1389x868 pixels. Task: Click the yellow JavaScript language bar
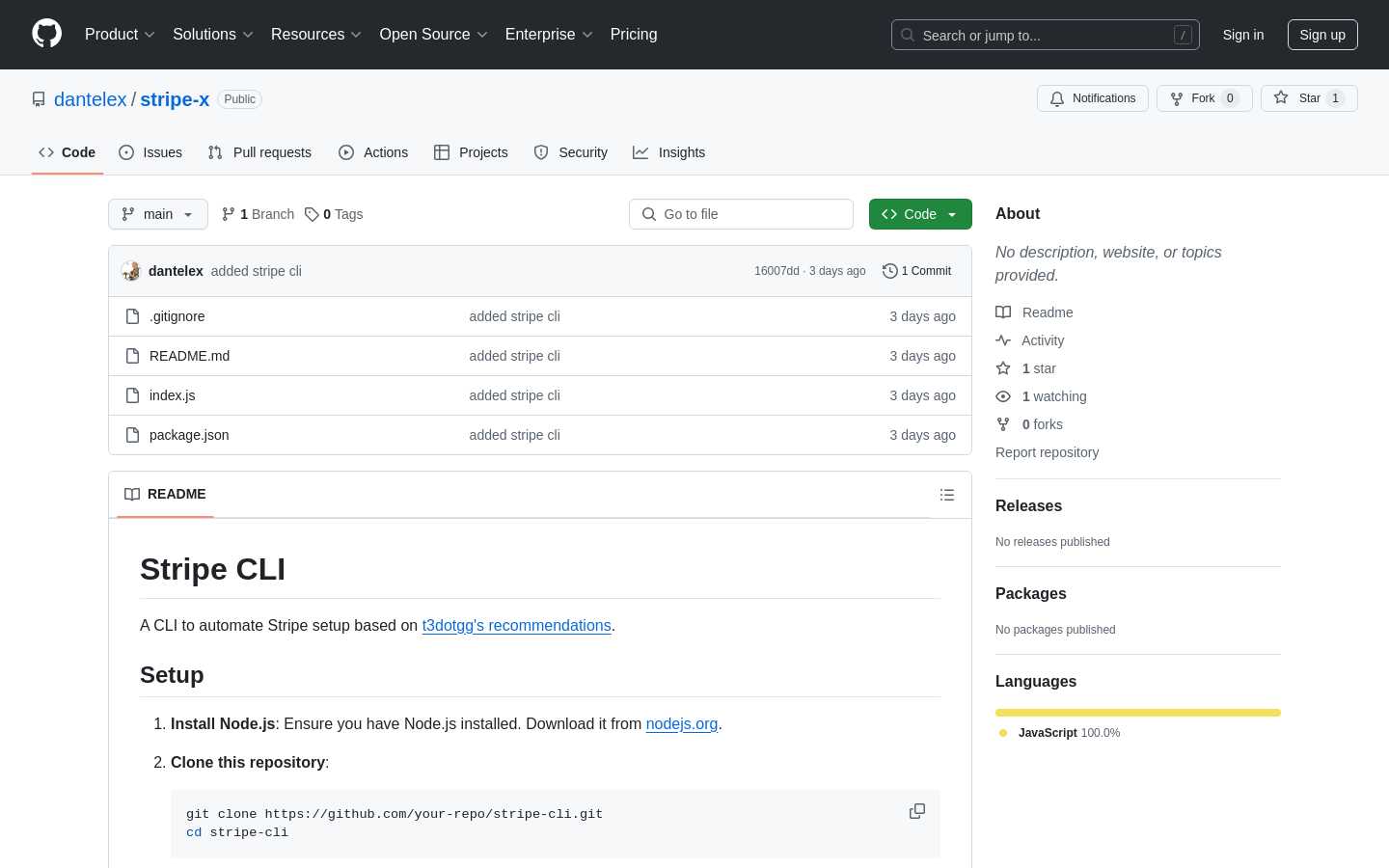(x=1138, y=713)
